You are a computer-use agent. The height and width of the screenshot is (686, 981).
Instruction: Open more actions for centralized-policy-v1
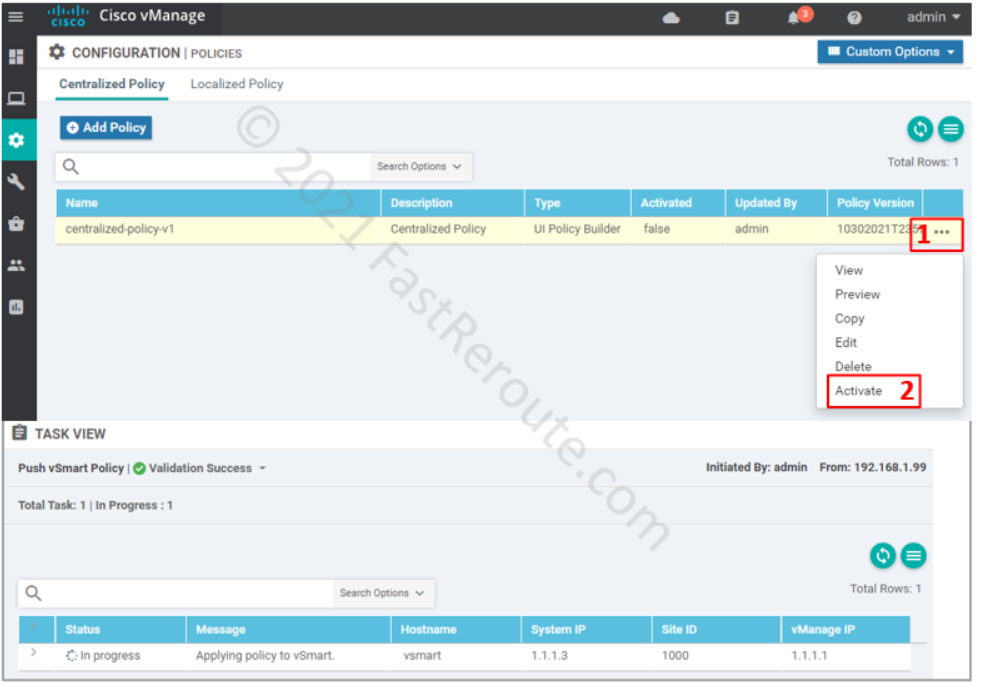click(x=942, y=232)
